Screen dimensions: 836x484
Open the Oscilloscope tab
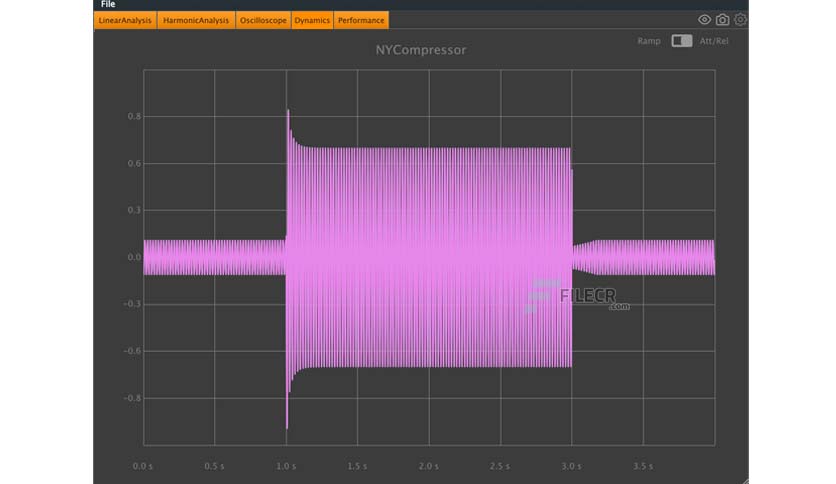(x=263, y=20)
